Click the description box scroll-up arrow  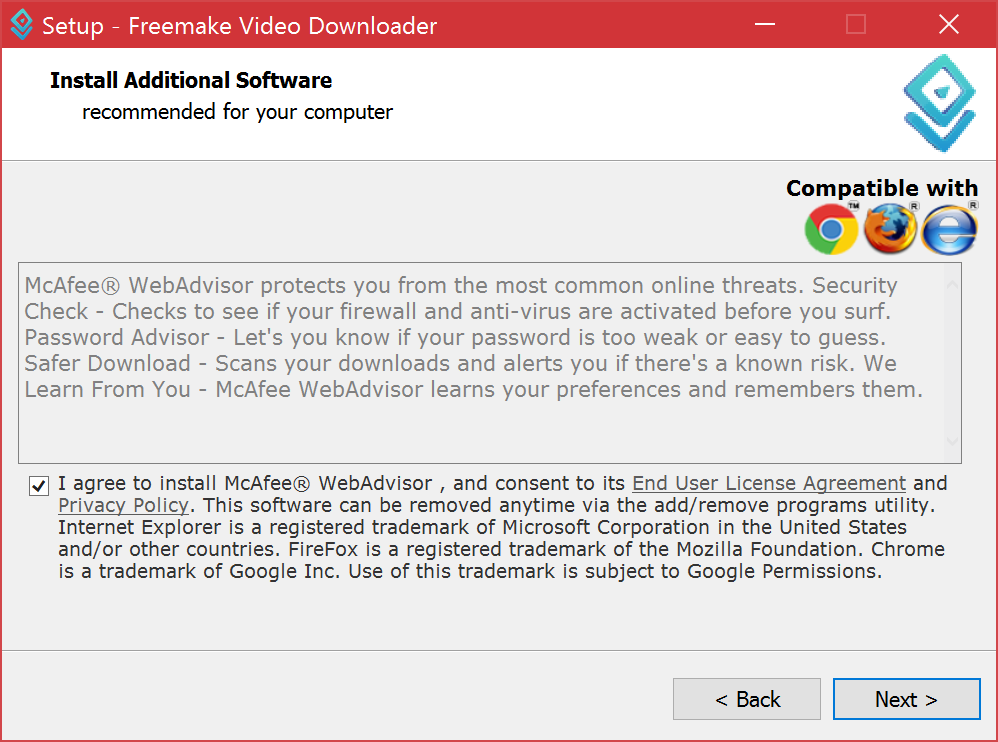click(952, 285)
